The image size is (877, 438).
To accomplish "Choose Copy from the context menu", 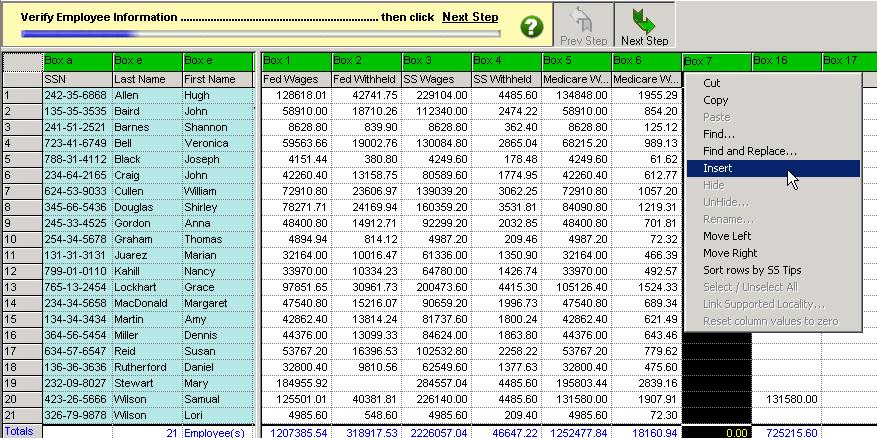I will point(716,100).
